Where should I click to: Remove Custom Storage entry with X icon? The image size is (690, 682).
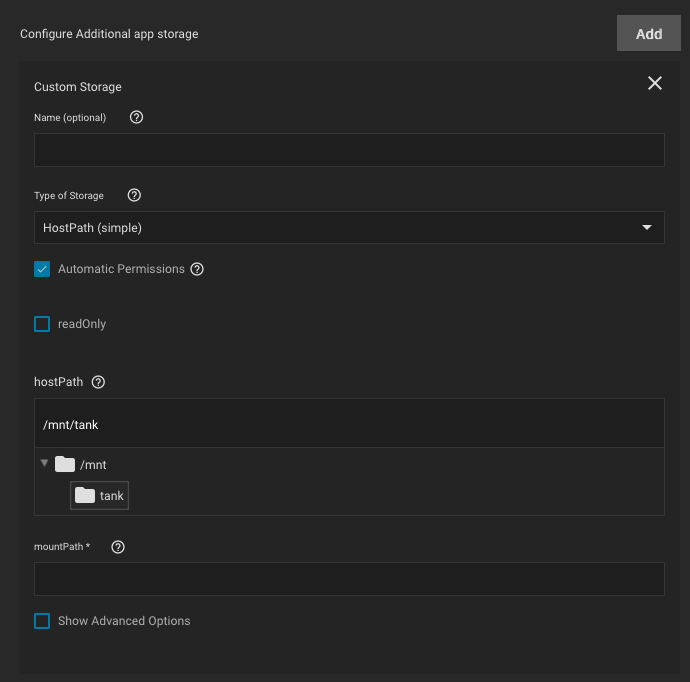tap(655, 83)
